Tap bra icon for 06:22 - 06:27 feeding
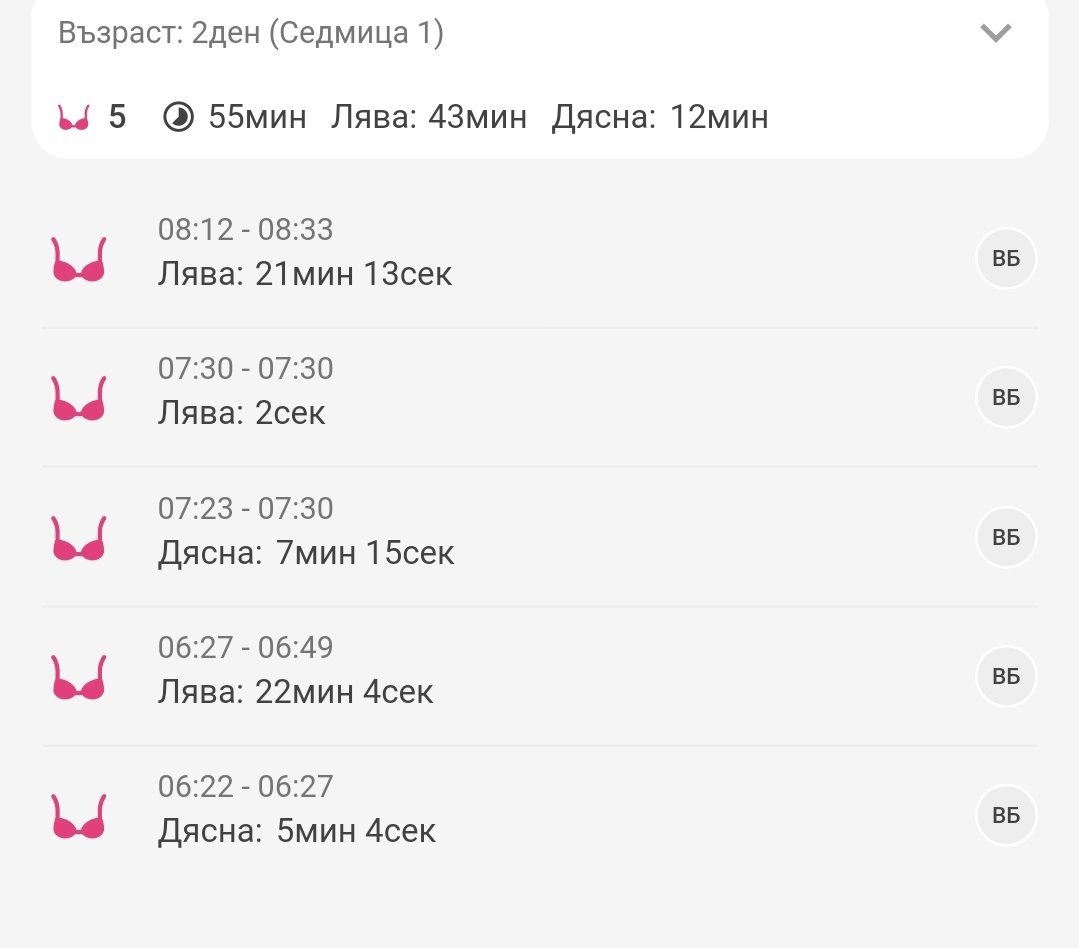 click(79, 816)
